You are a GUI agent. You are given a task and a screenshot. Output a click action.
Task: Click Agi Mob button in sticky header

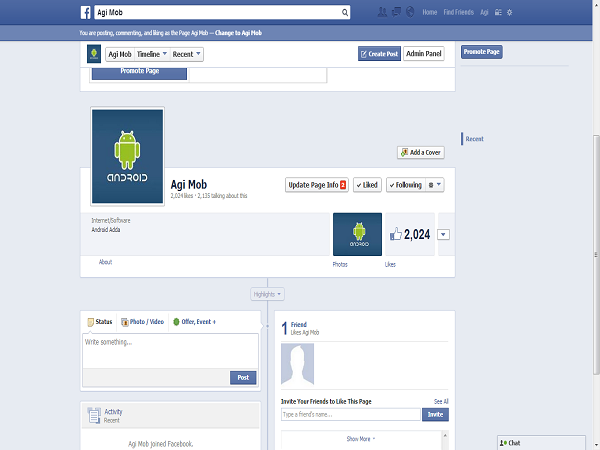click(120, 54)
